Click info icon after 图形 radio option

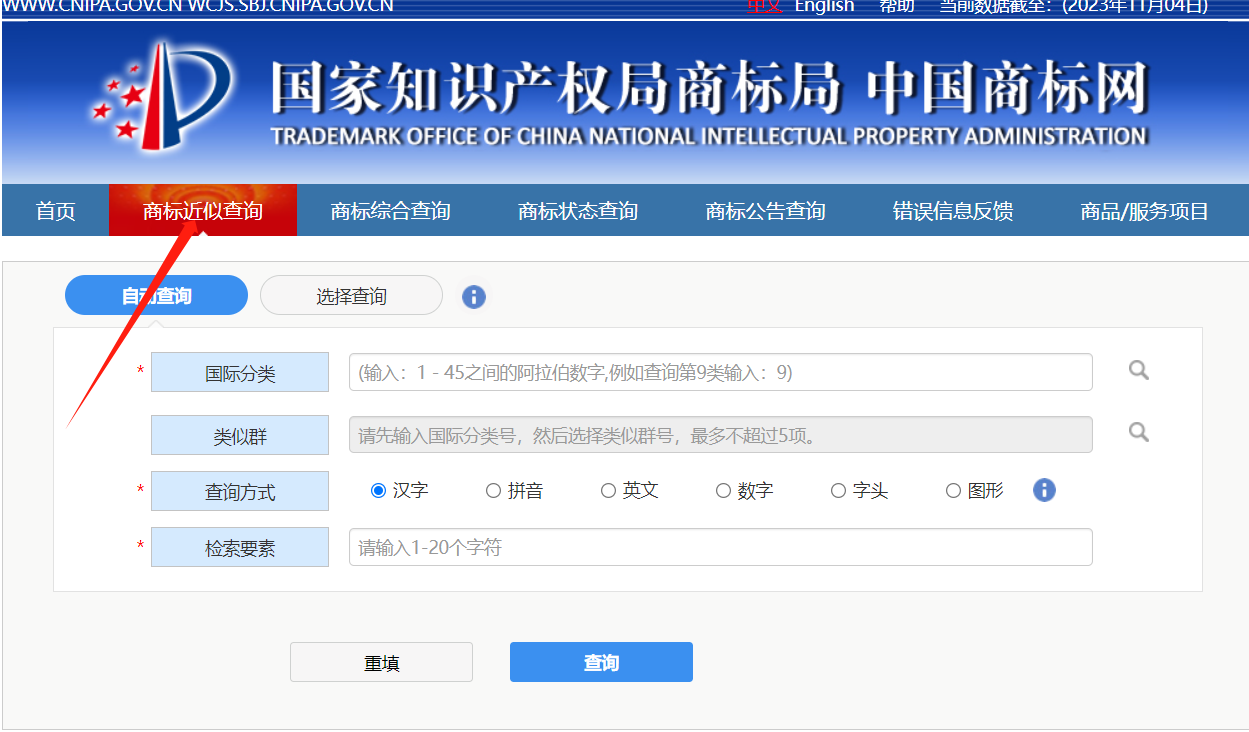[x=1044, y=490]
